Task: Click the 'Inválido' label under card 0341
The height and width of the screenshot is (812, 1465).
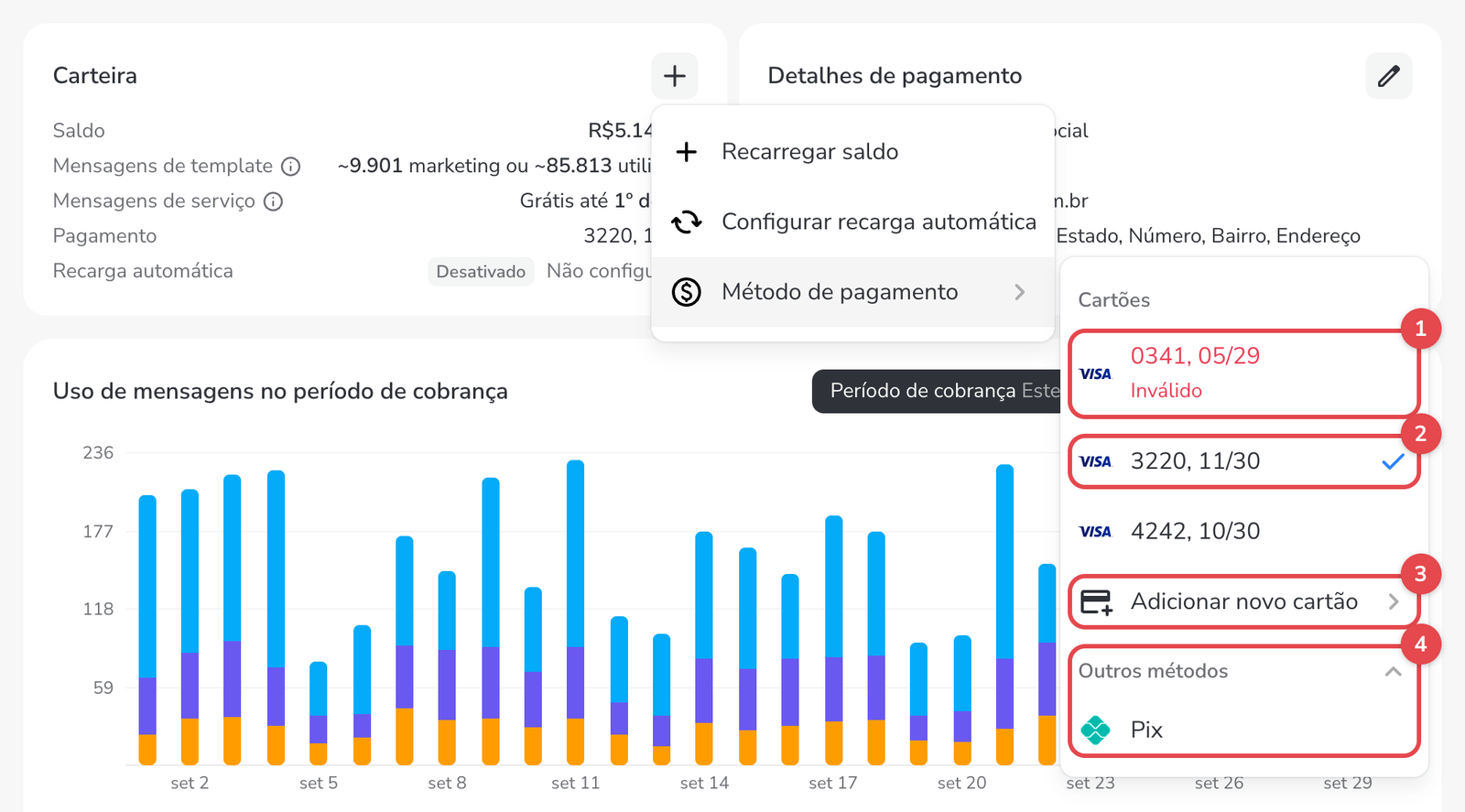Action: [1166, 391]
